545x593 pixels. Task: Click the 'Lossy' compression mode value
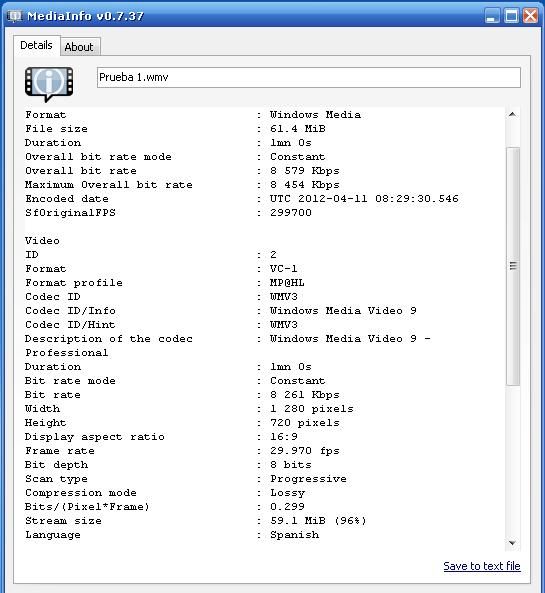(x=287, y=492)
